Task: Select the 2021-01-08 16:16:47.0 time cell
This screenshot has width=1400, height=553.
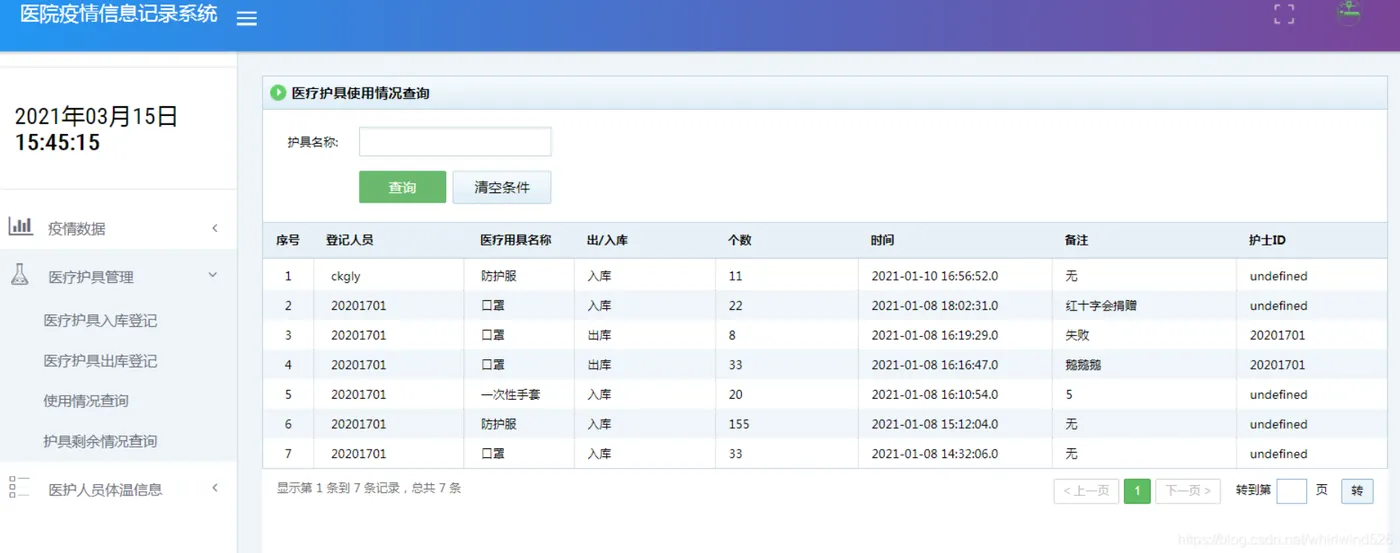Action: point(935,365)
